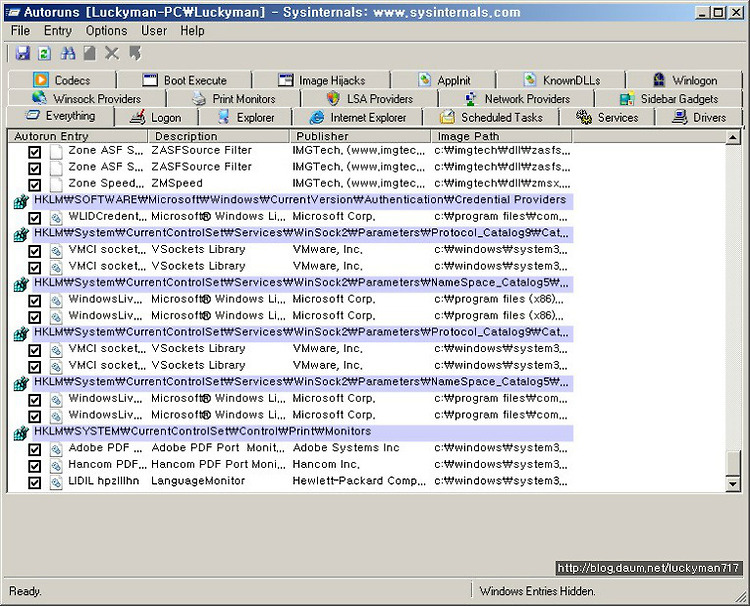Viewport: 750px width, 606px height.
Task: Click the Autoruns title bar app icon
Action: pyautogui.click(x=12, y=12)
